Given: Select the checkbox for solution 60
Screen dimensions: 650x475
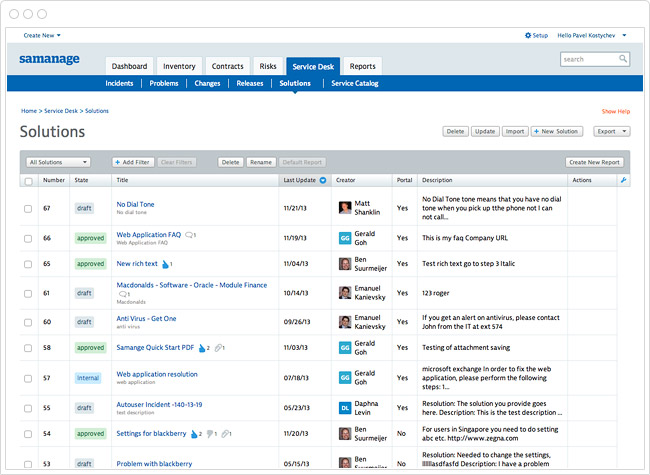Looking at the screenshot, I should [28, 321].
